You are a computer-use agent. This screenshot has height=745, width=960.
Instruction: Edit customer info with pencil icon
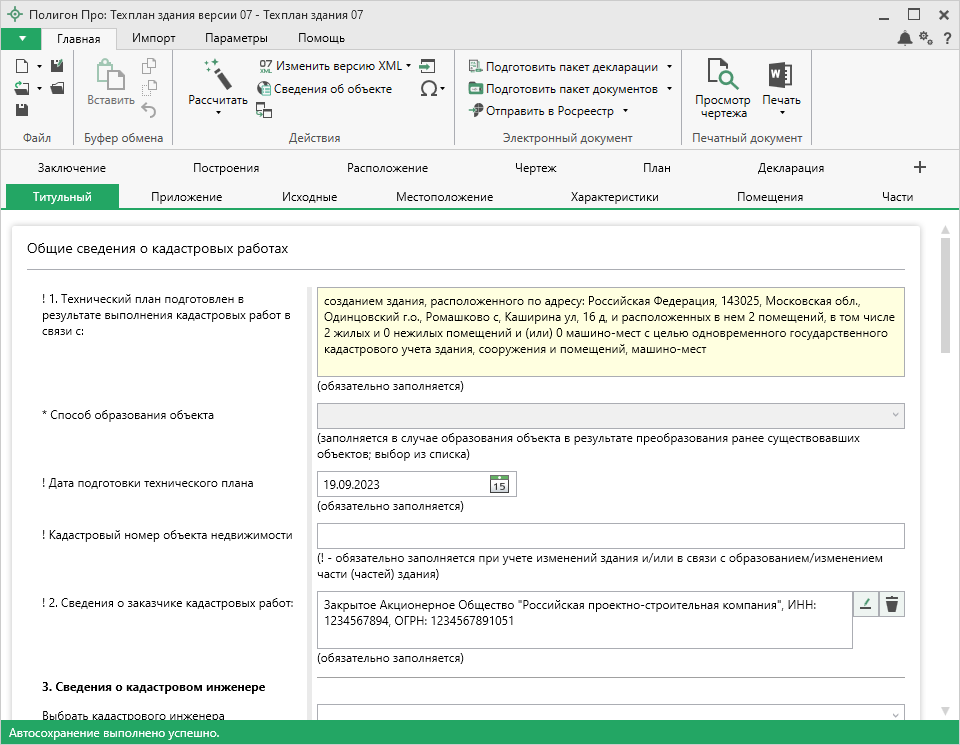[x=865, y=603]
